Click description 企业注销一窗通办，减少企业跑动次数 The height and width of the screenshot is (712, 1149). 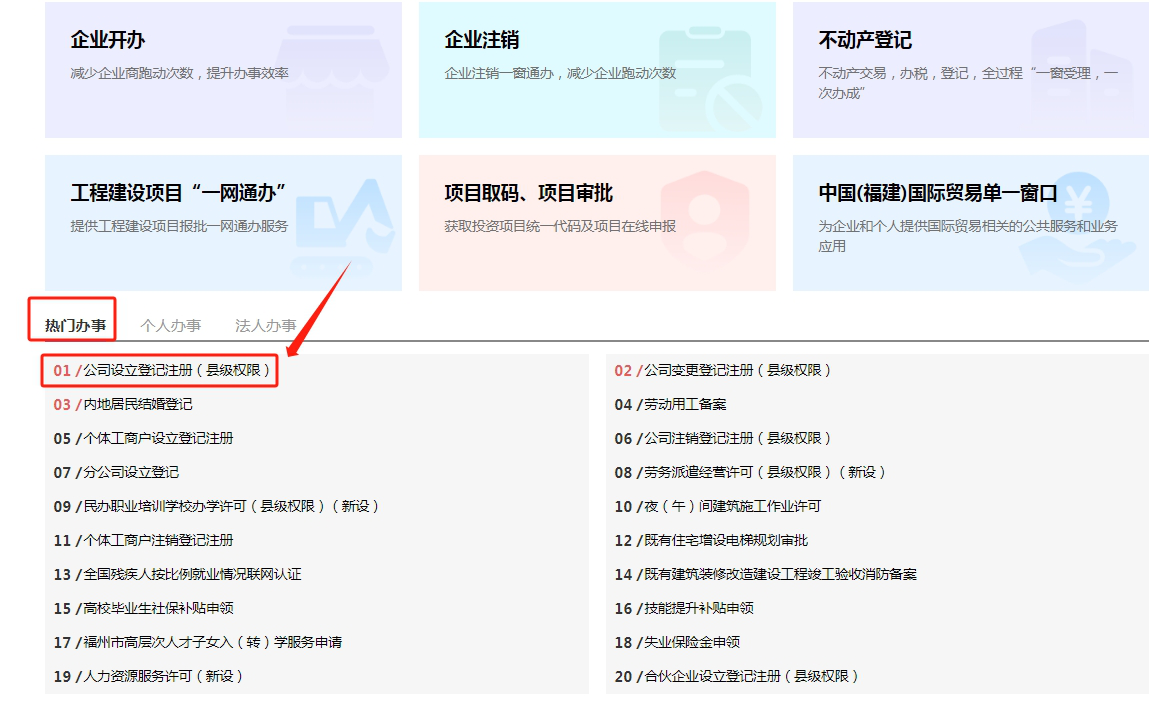[x=561, y=73]
